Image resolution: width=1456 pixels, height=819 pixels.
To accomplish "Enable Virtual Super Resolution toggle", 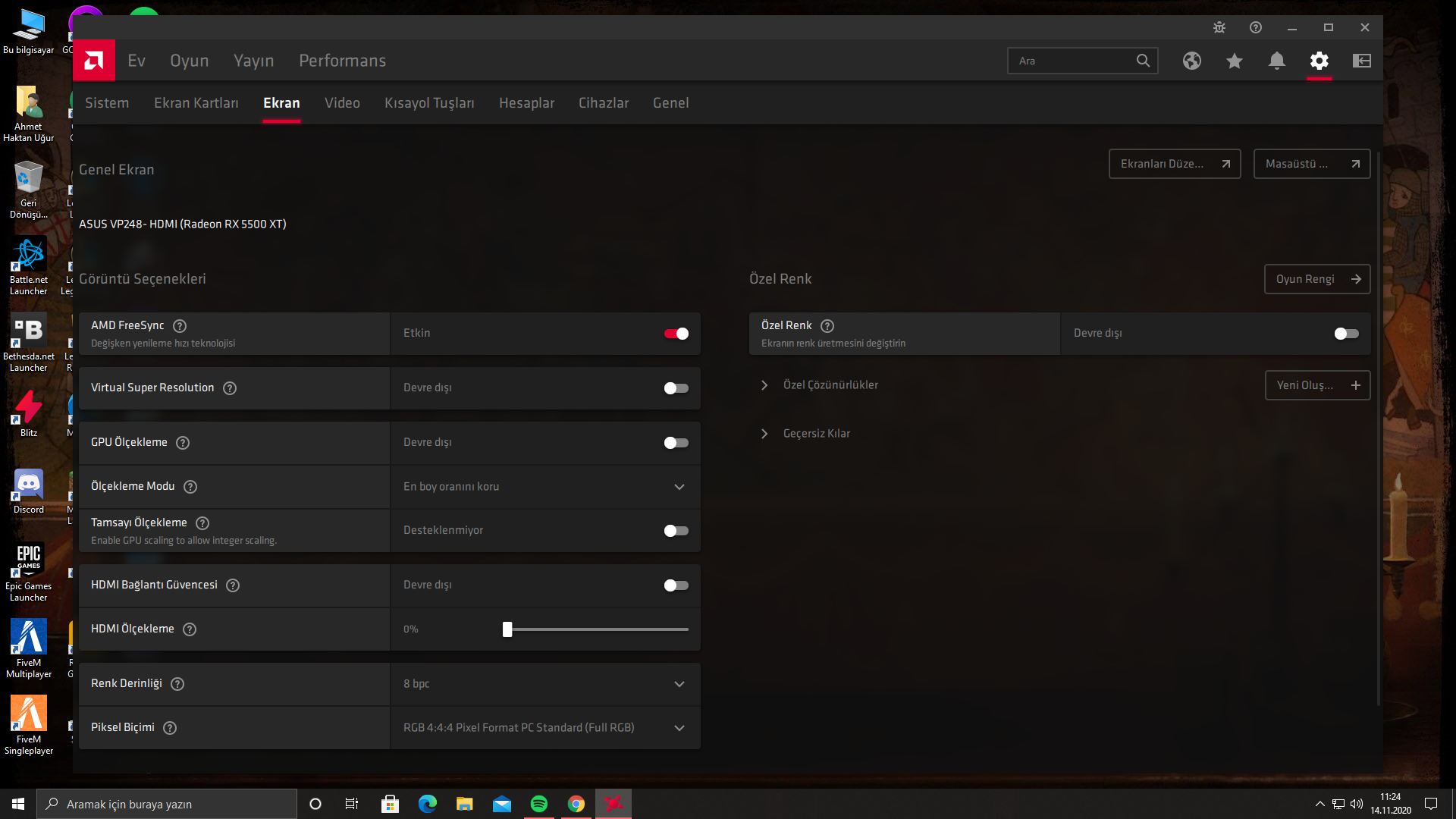I will pos(676,388).
